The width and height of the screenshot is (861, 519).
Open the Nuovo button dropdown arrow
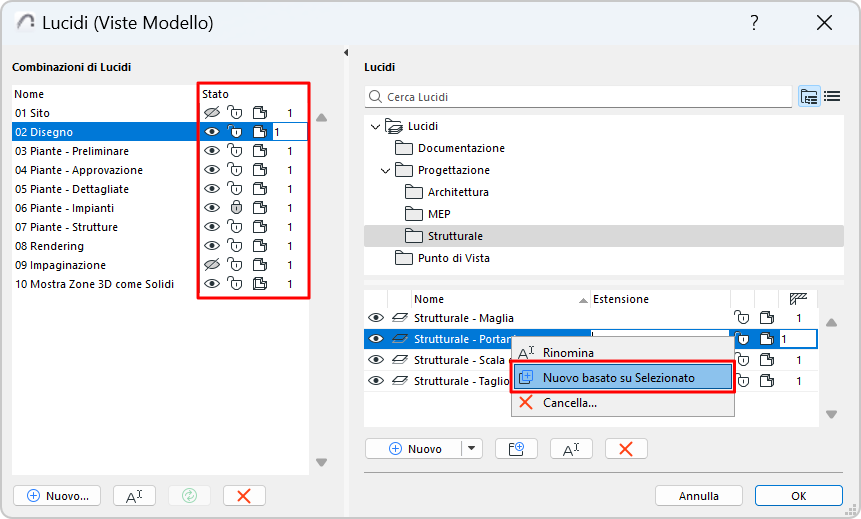click(472, 449)
